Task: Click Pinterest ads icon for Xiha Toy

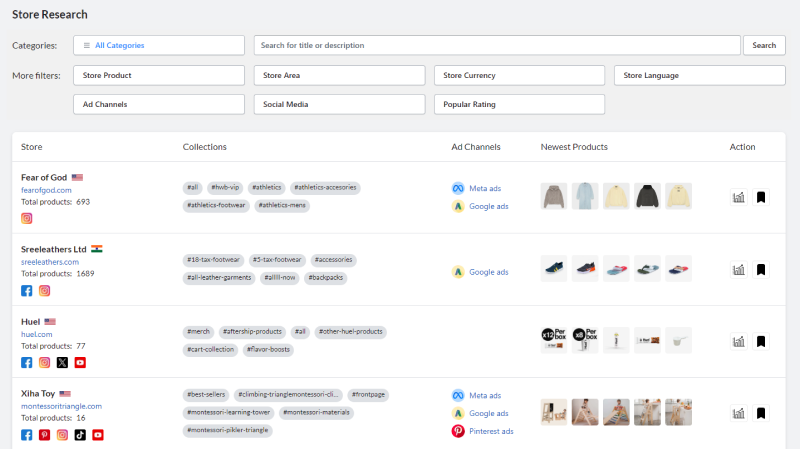Action: point(458,431)
